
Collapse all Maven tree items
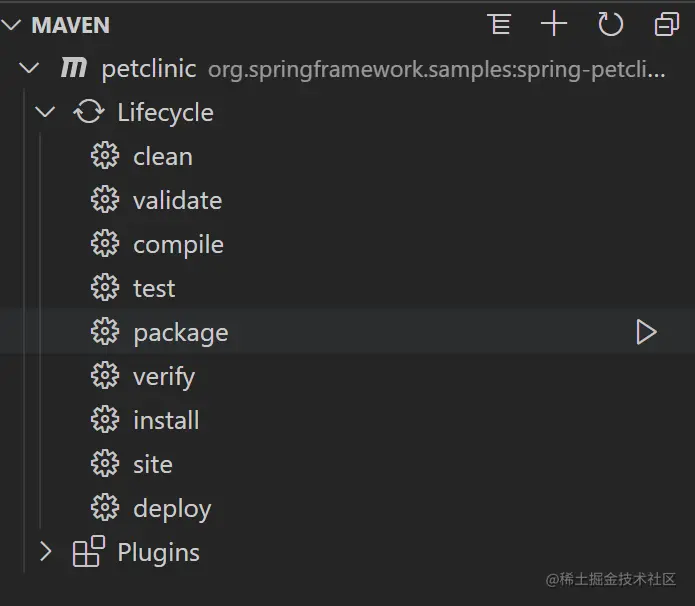point(667,24)
